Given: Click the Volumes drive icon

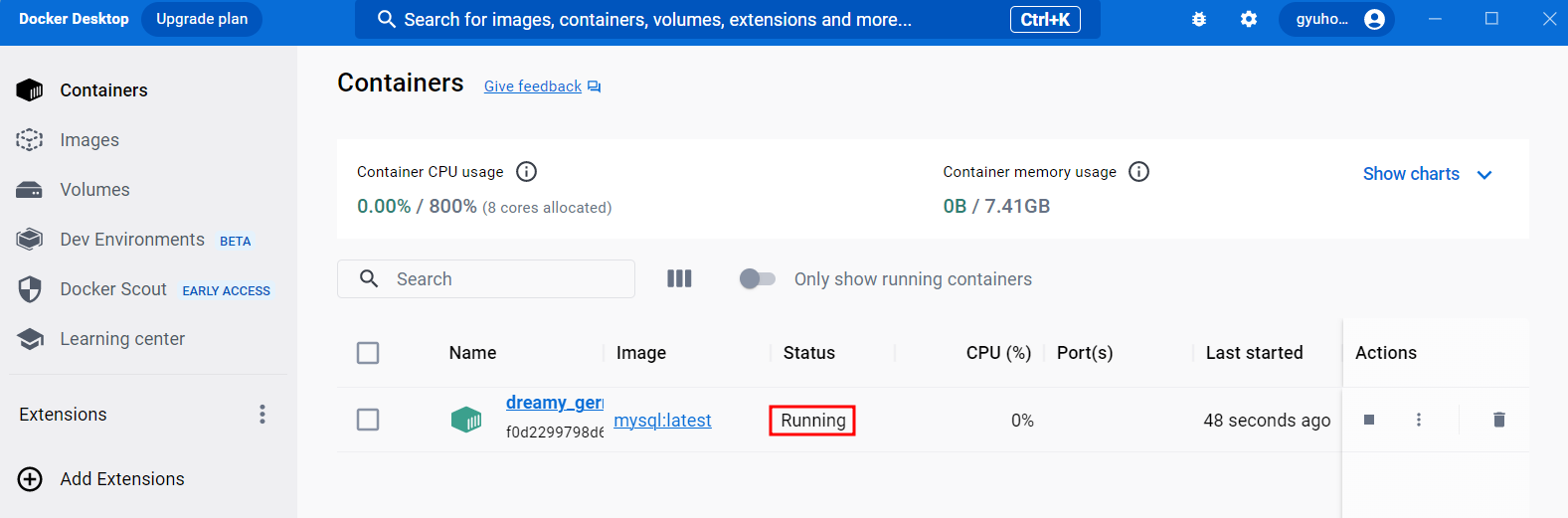Looking at the screenshot, I should point(30,190).
